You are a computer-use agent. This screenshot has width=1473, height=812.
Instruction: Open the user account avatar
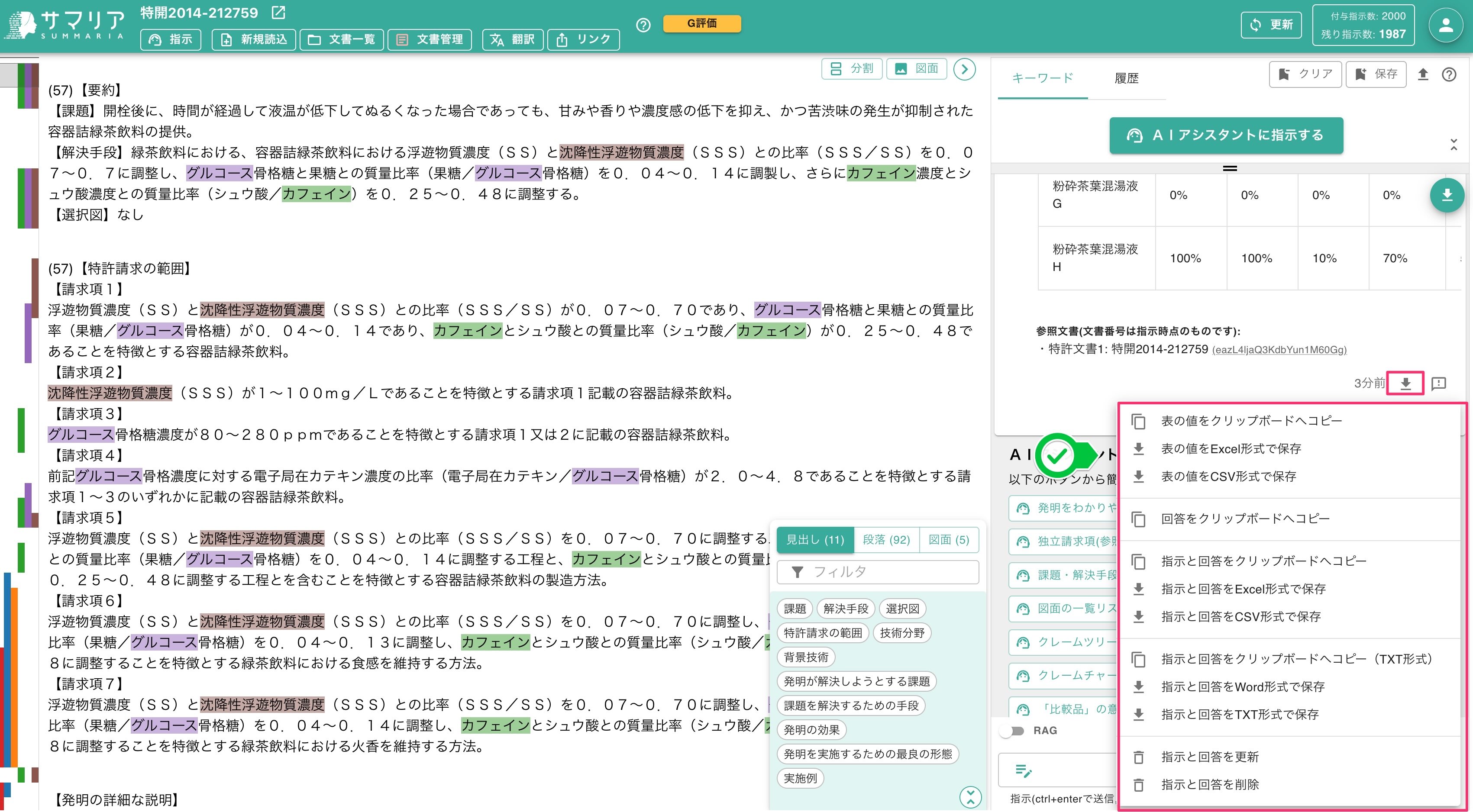1446,25
